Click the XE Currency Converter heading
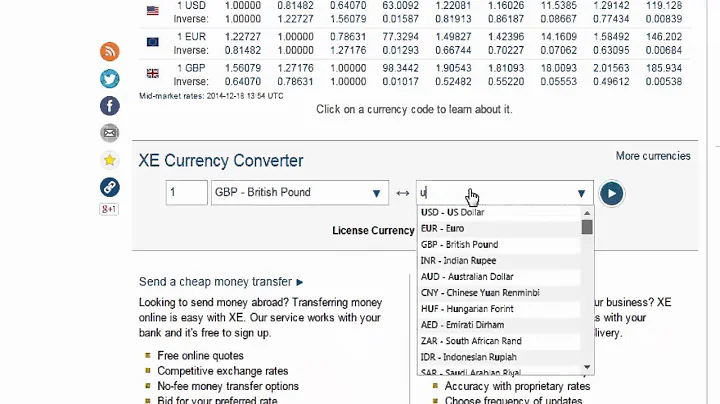 [x=221, y=161]
